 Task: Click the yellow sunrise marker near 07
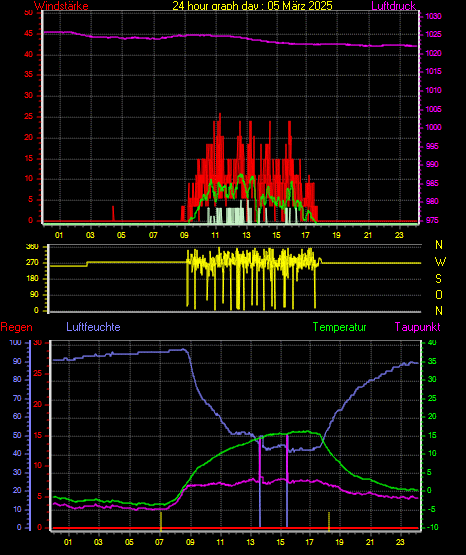click(x=161, y=521)
